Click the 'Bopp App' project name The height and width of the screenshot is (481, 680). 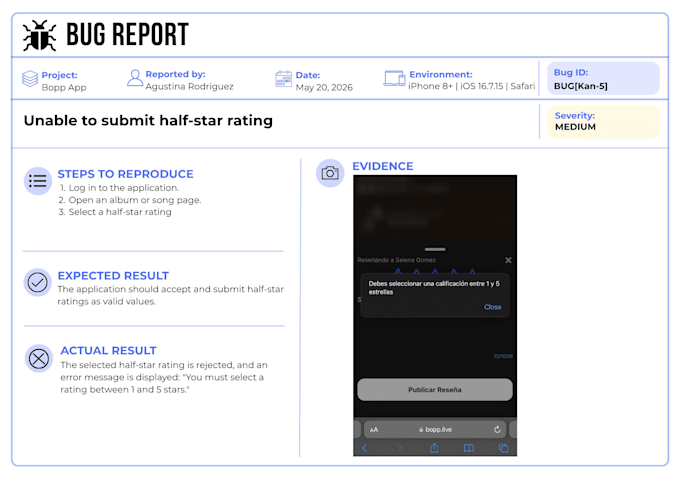[64, 88]
